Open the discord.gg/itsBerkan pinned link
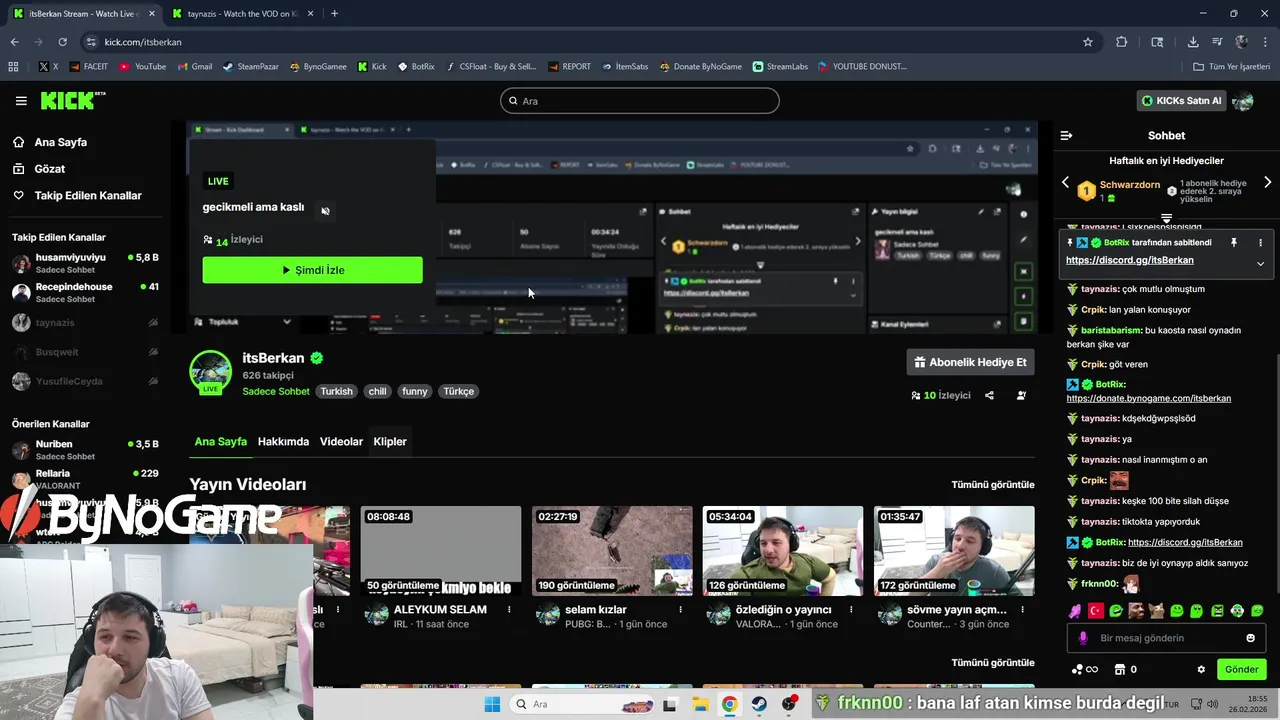Viewport: 1280px width, 720px height. [x=1129, y=260]
